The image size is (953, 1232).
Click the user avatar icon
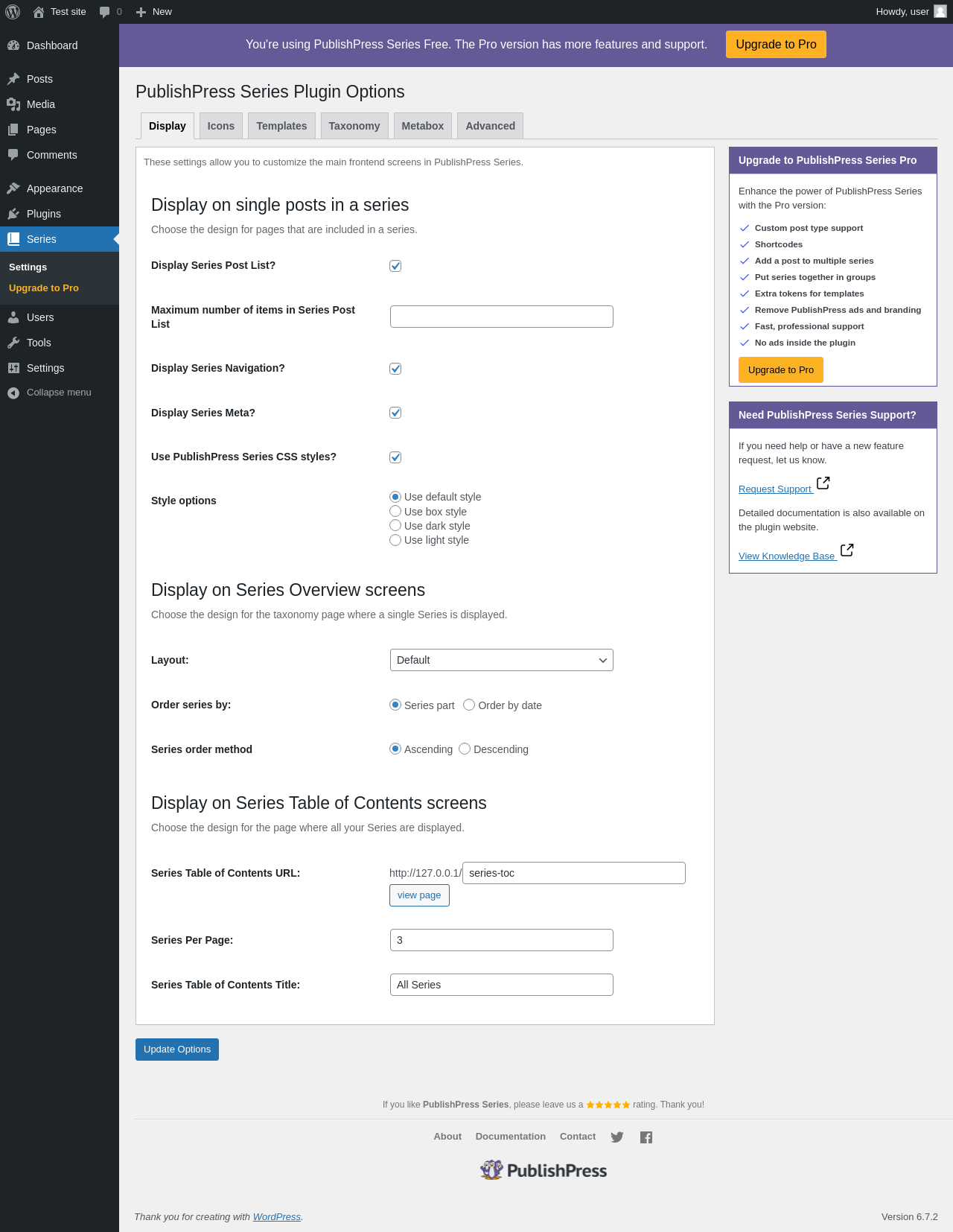(940, 11)
